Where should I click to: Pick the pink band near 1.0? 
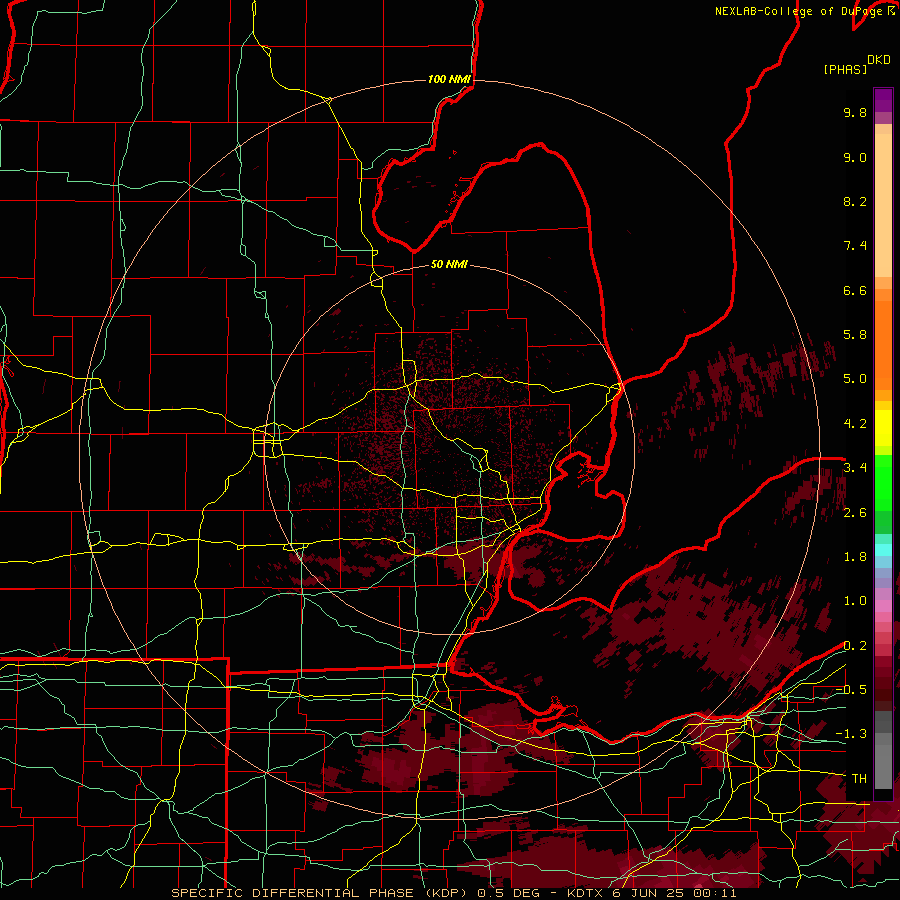(883, 606)
